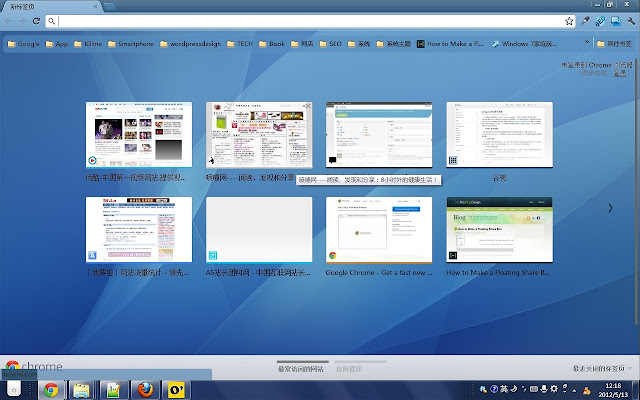Switch to the most visited sites tab
Viewport: 640px width, 400px height.
point(301,369)
